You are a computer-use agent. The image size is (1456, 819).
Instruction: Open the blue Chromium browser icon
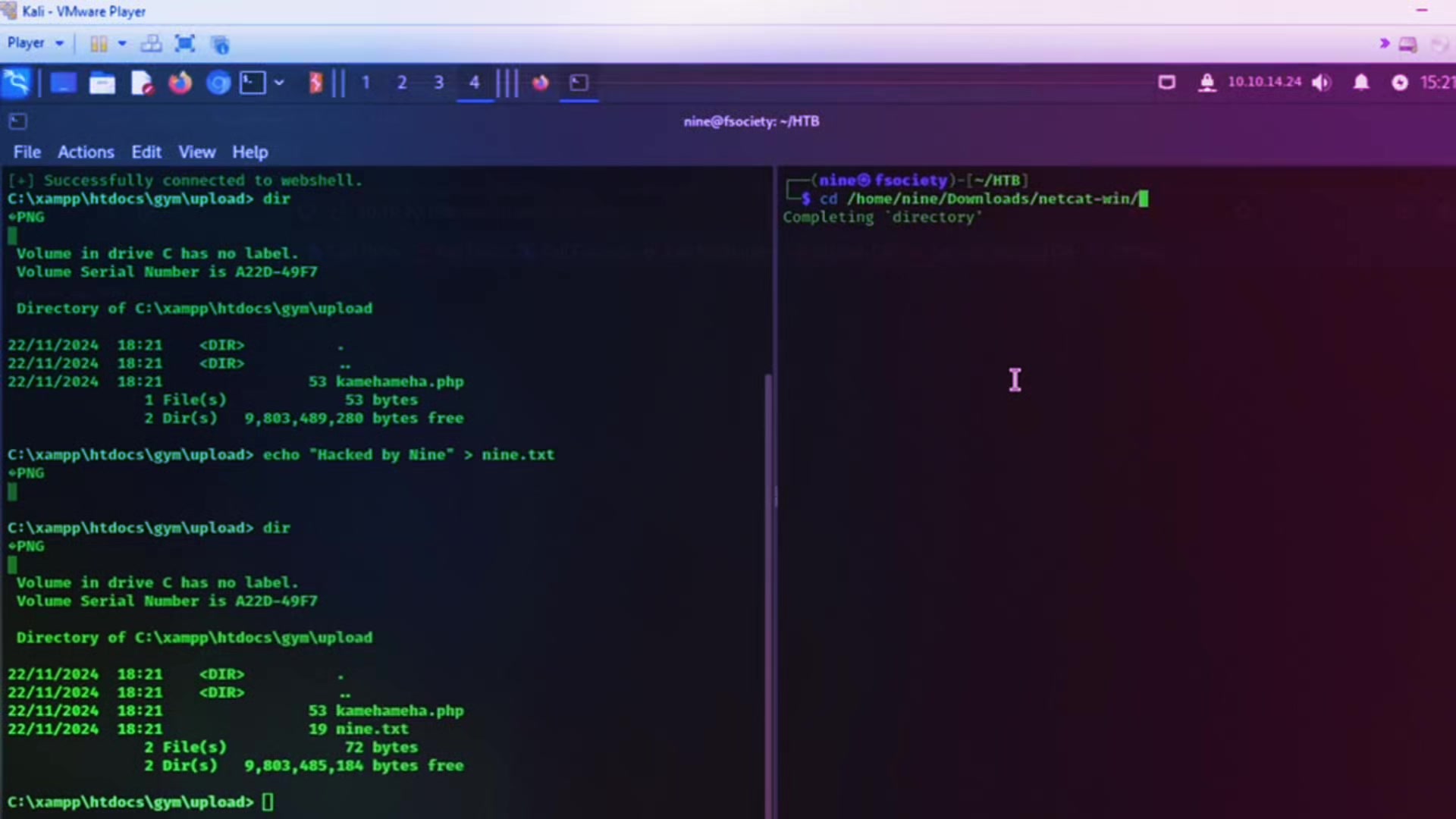(218, 83)
